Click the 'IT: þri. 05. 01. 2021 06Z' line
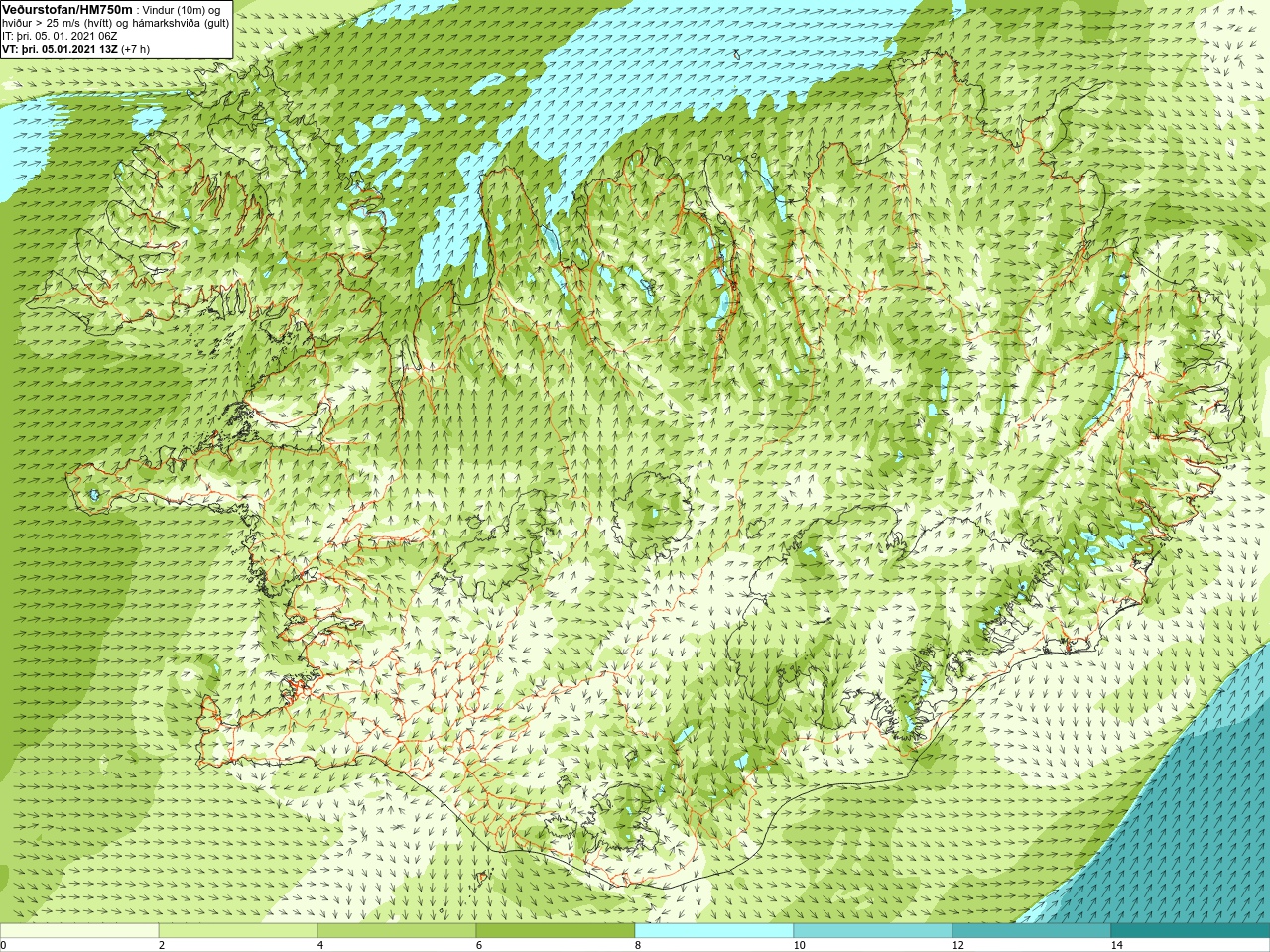Viewport: 1270px width, 952px height. (60, 36)
